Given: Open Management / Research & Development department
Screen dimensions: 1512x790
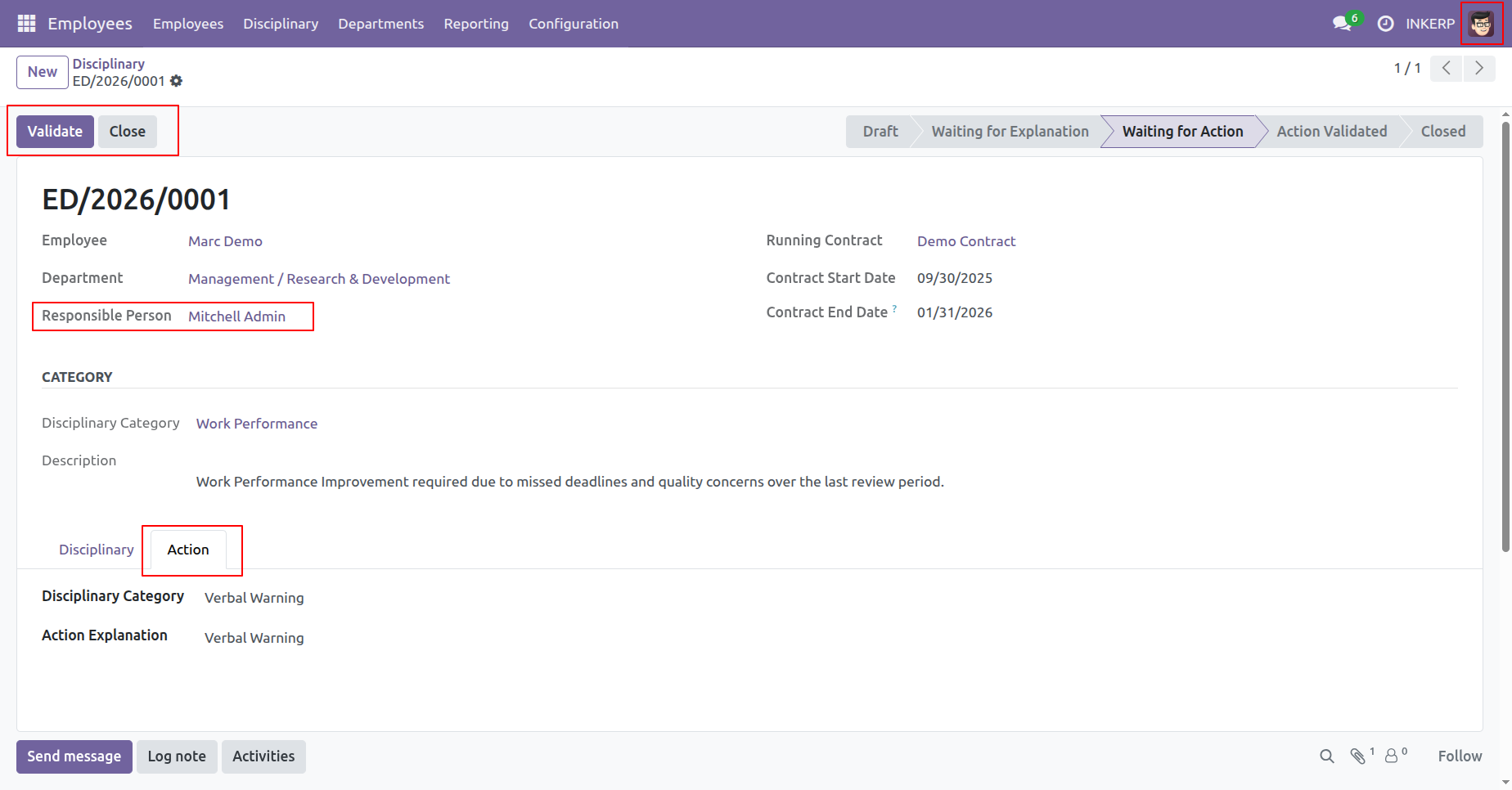Looking at the screenshot, I should [x=319, y=279].
